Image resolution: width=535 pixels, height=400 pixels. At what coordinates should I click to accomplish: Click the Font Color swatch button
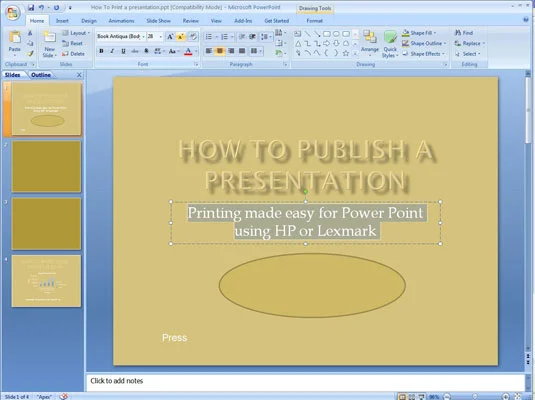coord(188,51)
